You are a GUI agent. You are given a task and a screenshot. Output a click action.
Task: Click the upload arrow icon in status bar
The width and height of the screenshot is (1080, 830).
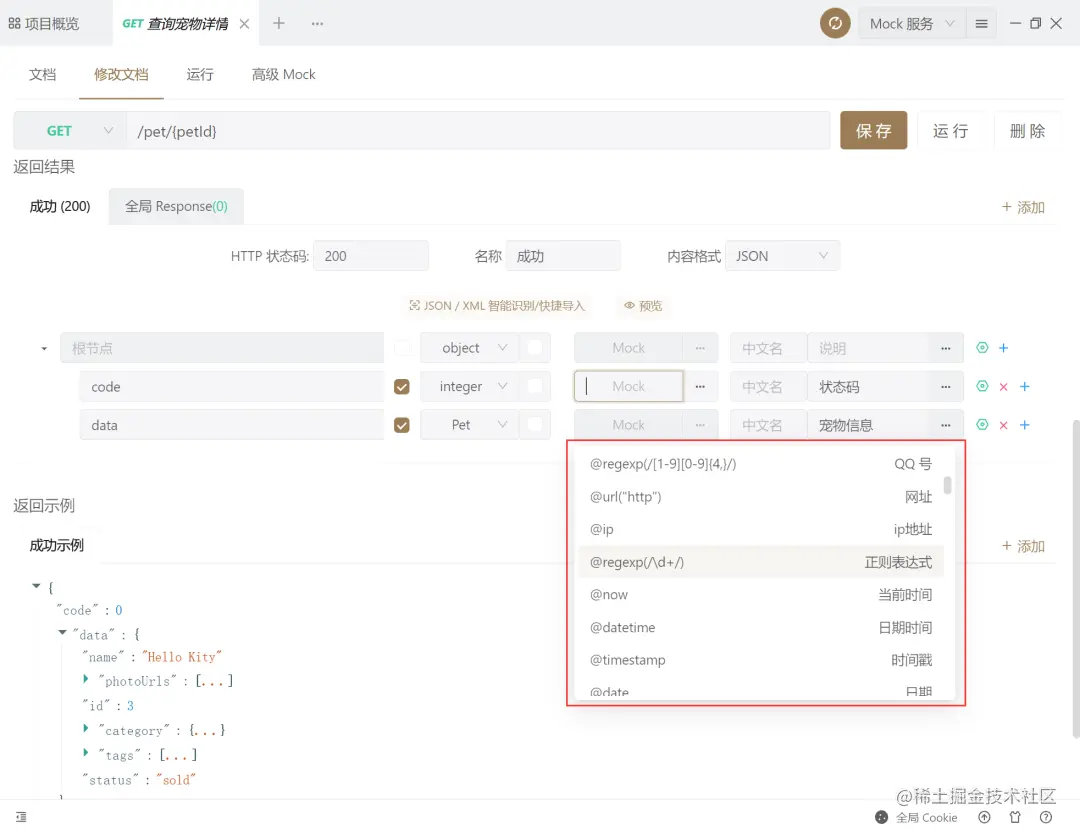(x=984, y=818)
